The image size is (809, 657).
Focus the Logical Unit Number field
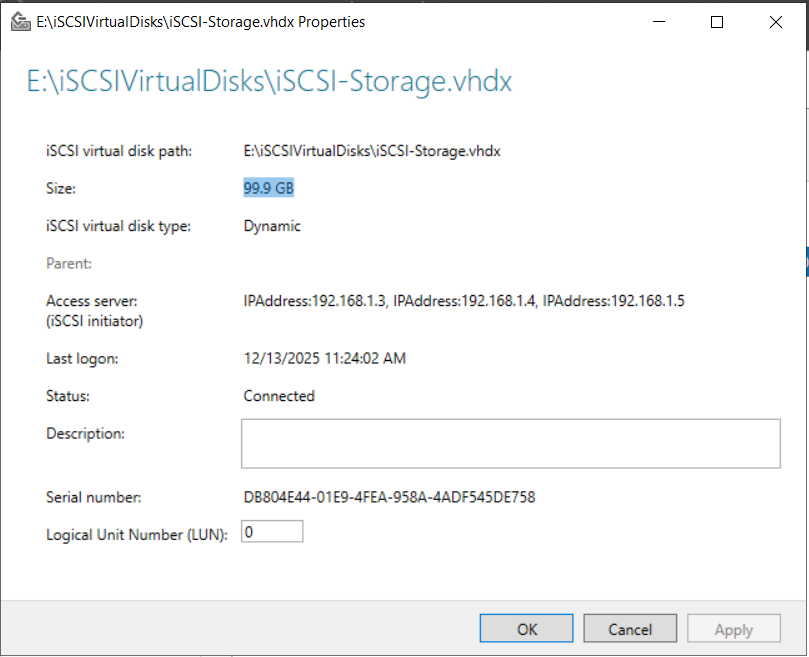(x=272, y=533)
